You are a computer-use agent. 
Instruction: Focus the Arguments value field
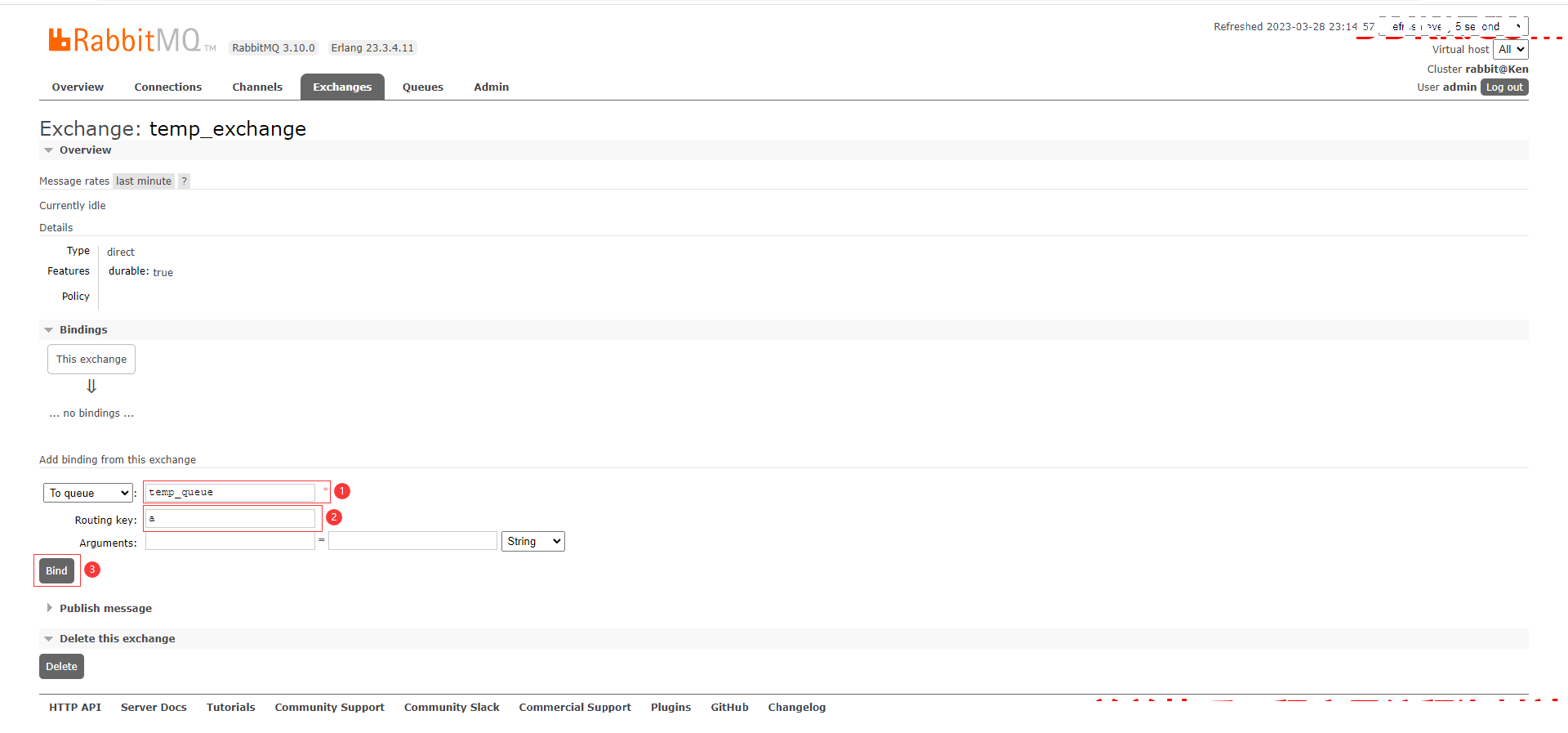pos(412,541)
